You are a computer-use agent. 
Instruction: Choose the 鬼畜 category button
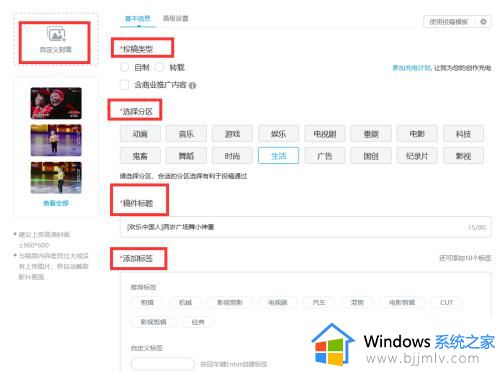click(140, 156)
